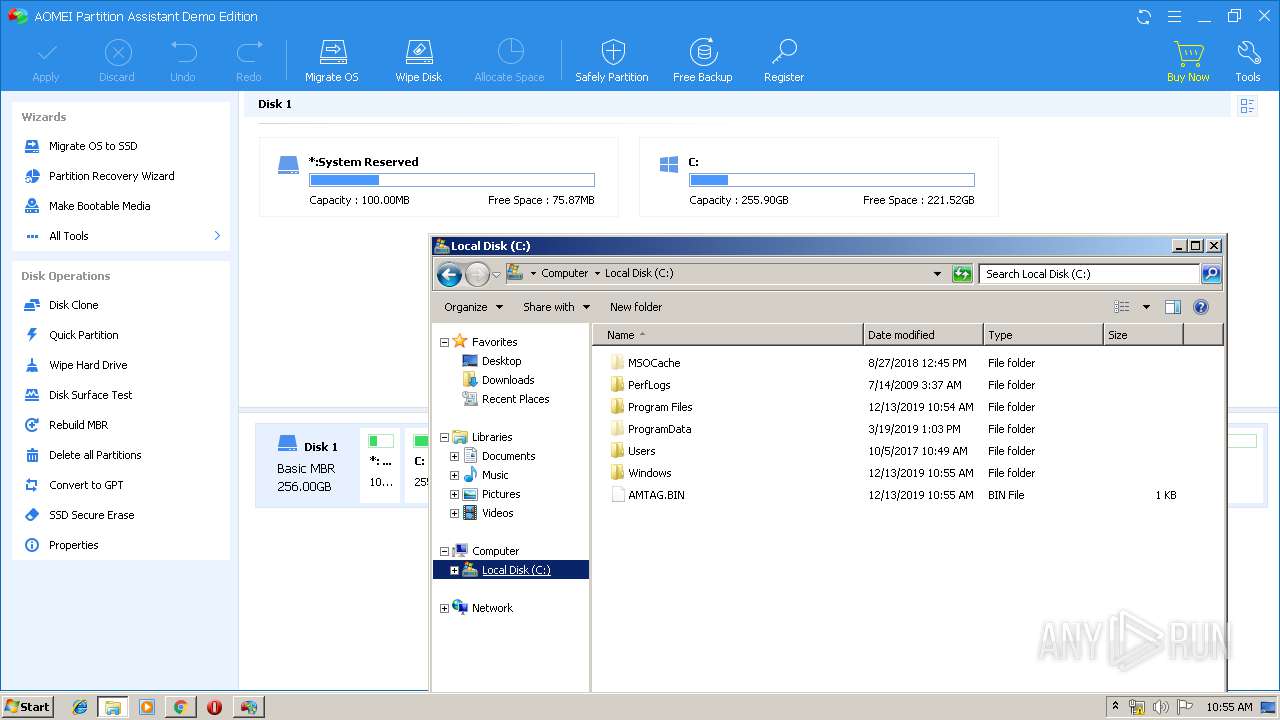Open the Free Backup tool
This screenshot has width=1280, height=720.
[703, 60]
